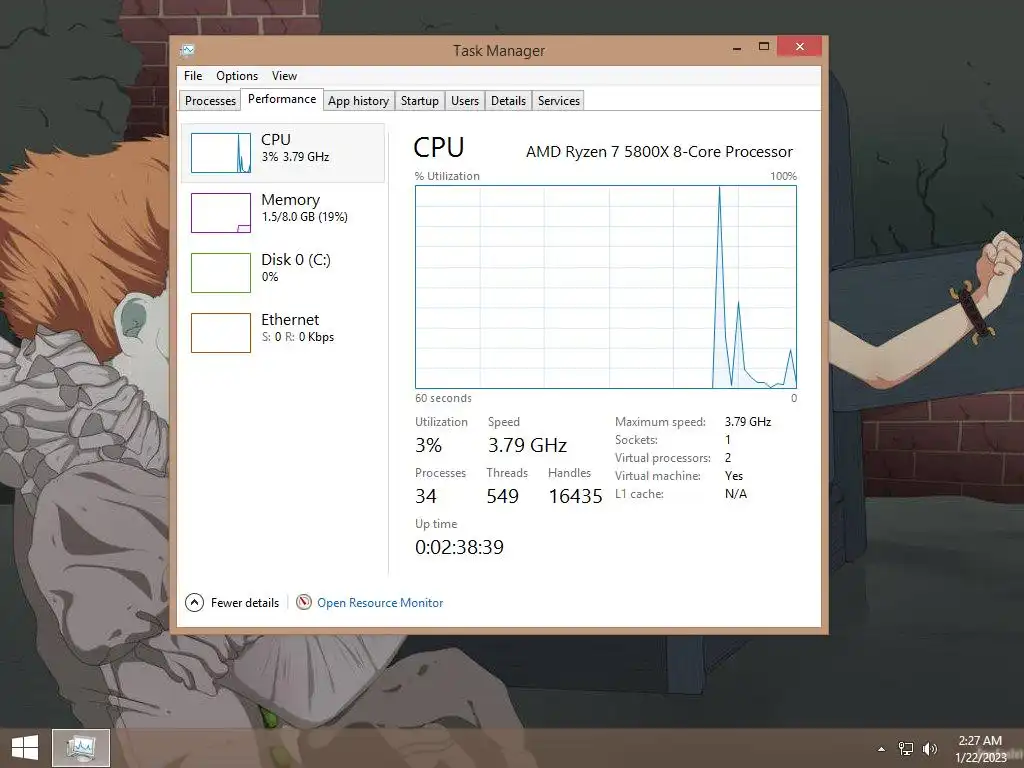Screen dimensions: 1024x768
Task: Switch to the Processes tab
Action: point(210,101)
